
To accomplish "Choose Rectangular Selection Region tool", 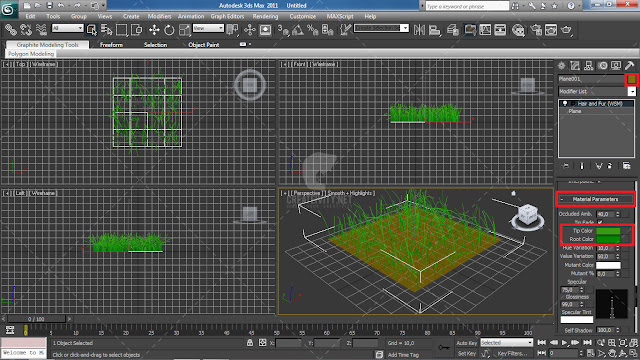I will 122,30.
